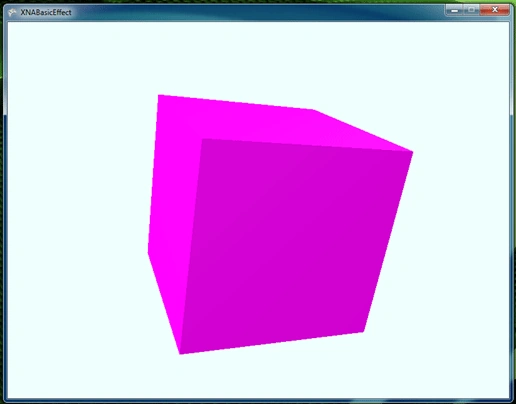This screenshot has width=516, height=404.
Task: Click the magenta cube in the viewport
Action: pos(280,225)
